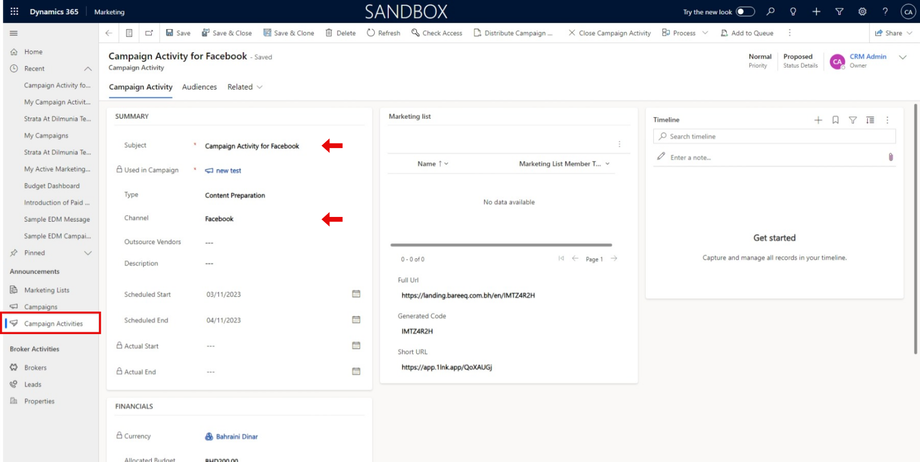Expand the Process dropdown menu
920x462 pixels.
[x=704, y=33]
